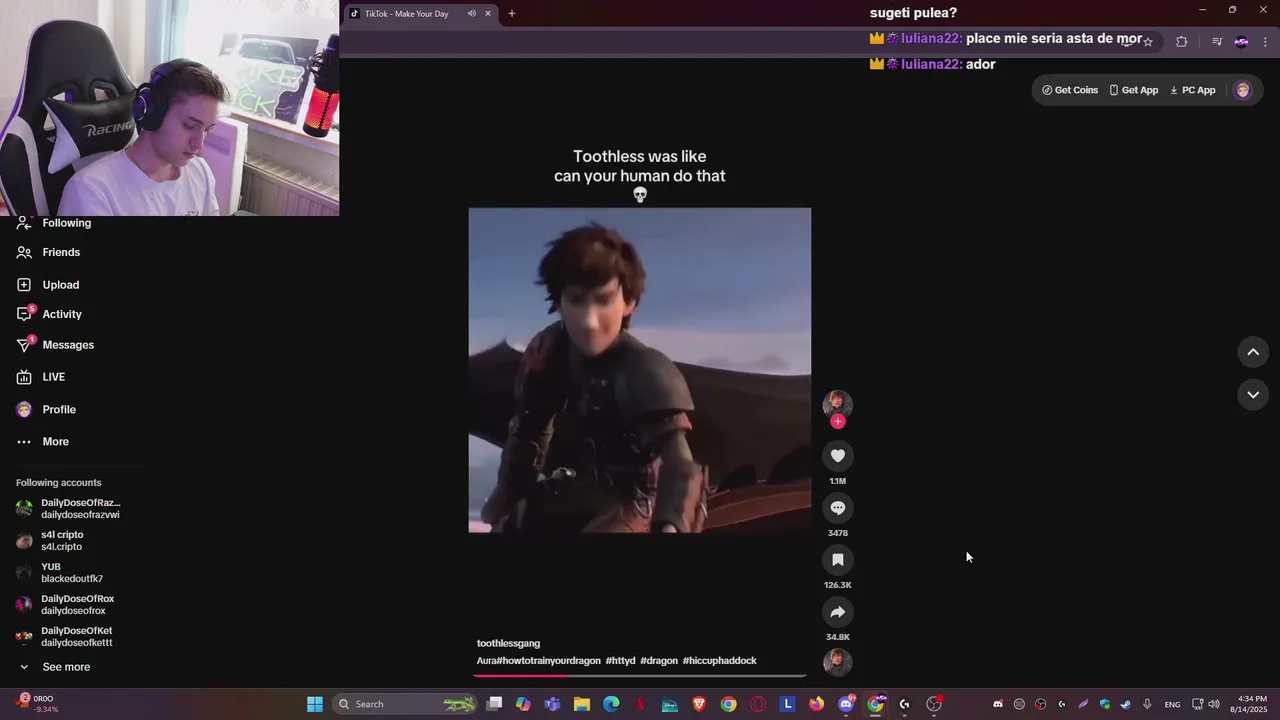Open the volume control in system tray
The height and width of the screenshot is (720, 1280).
pyautogui.click(x=1214, y=704)
